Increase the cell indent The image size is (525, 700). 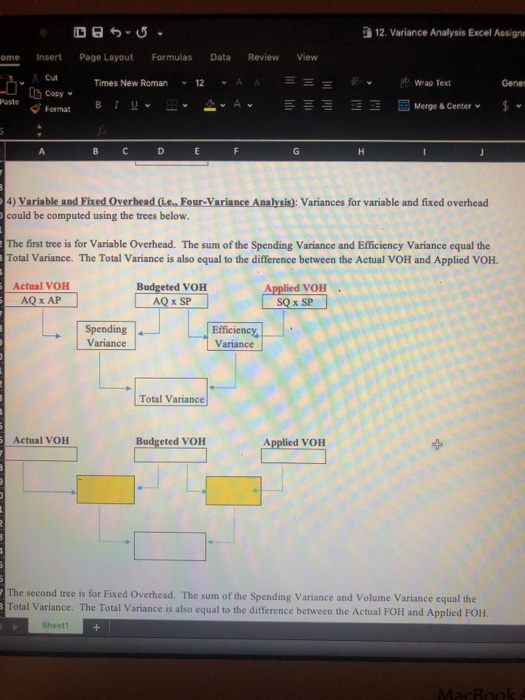pyautogui.click(x=375, y=106)
